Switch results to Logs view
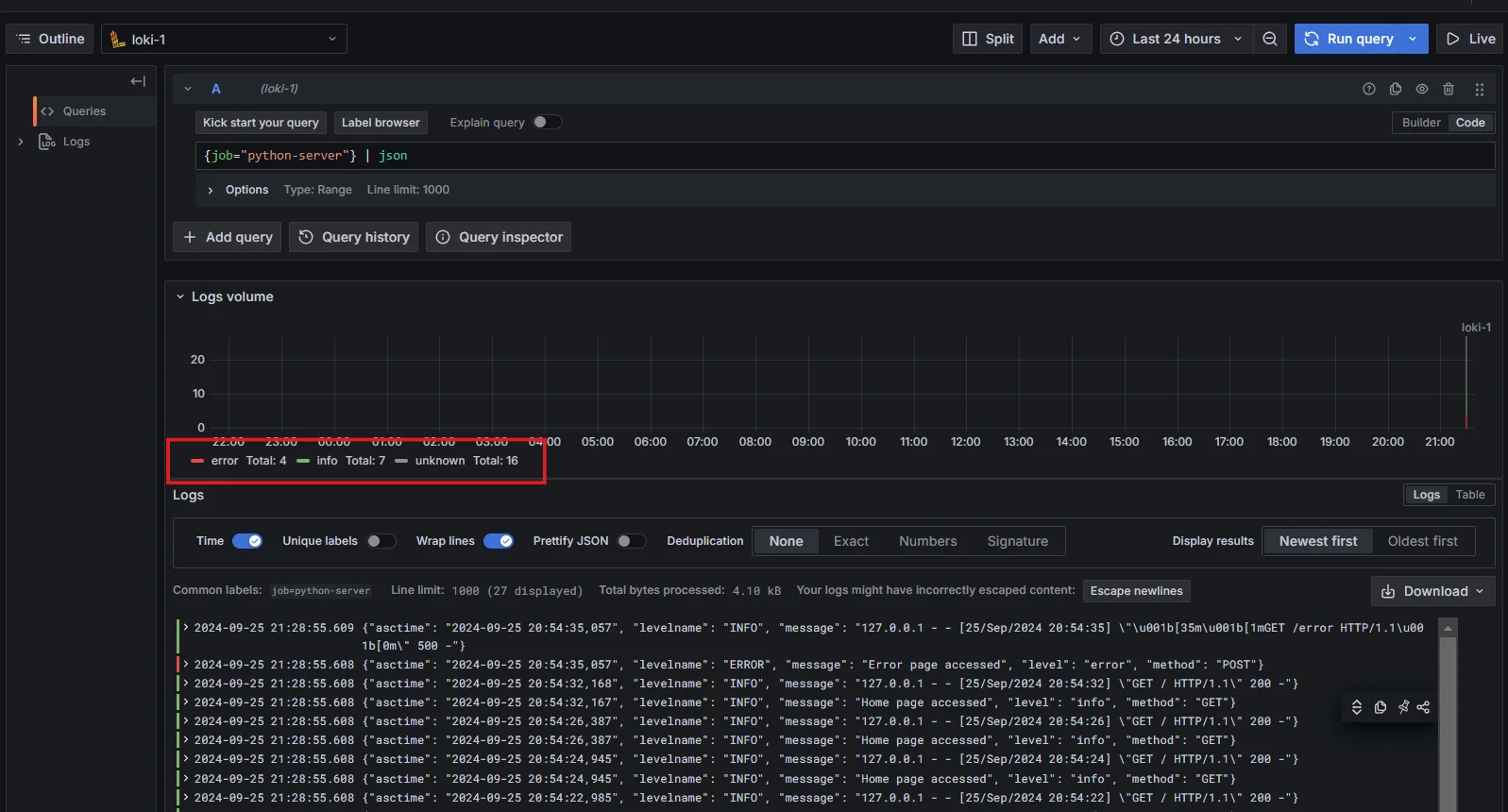 coord(1426,495)
